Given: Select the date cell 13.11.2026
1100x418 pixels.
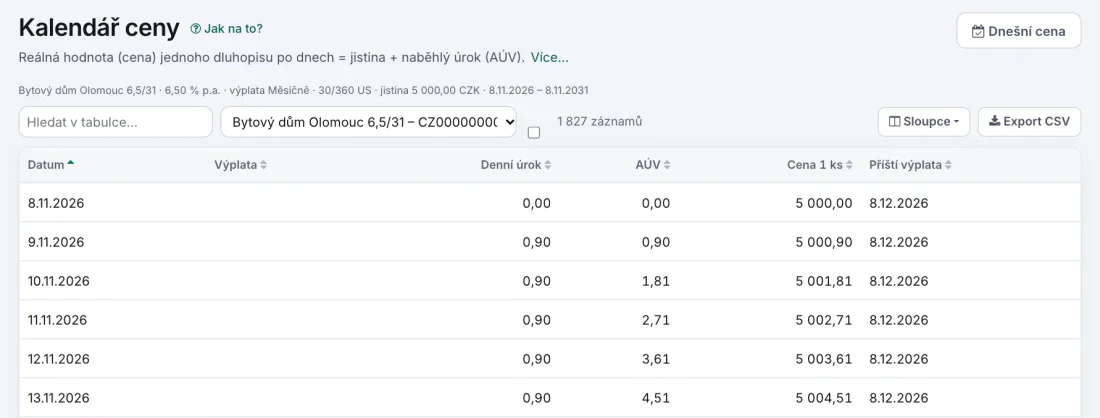Looking at the screenshot, I should (x=59, y=398).
